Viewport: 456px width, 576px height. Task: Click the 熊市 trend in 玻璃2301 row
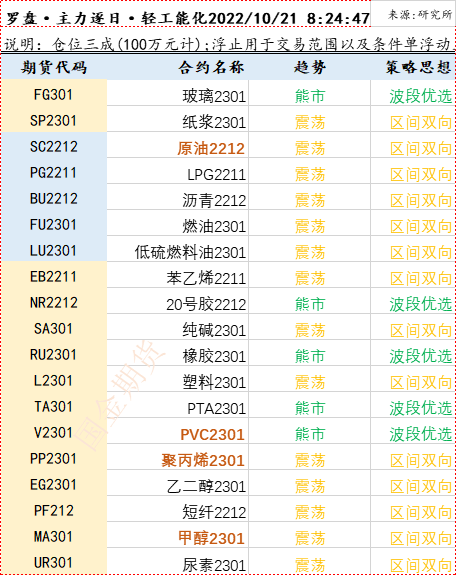pyautogui.click(x=310, y=97)
